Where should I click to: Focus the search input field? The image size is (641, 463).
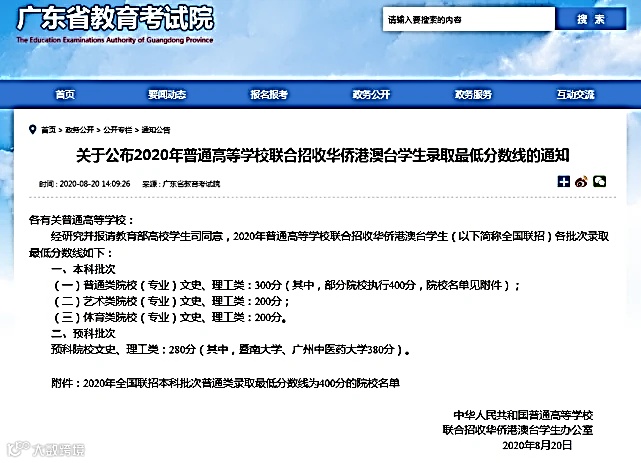coord(468,19)
